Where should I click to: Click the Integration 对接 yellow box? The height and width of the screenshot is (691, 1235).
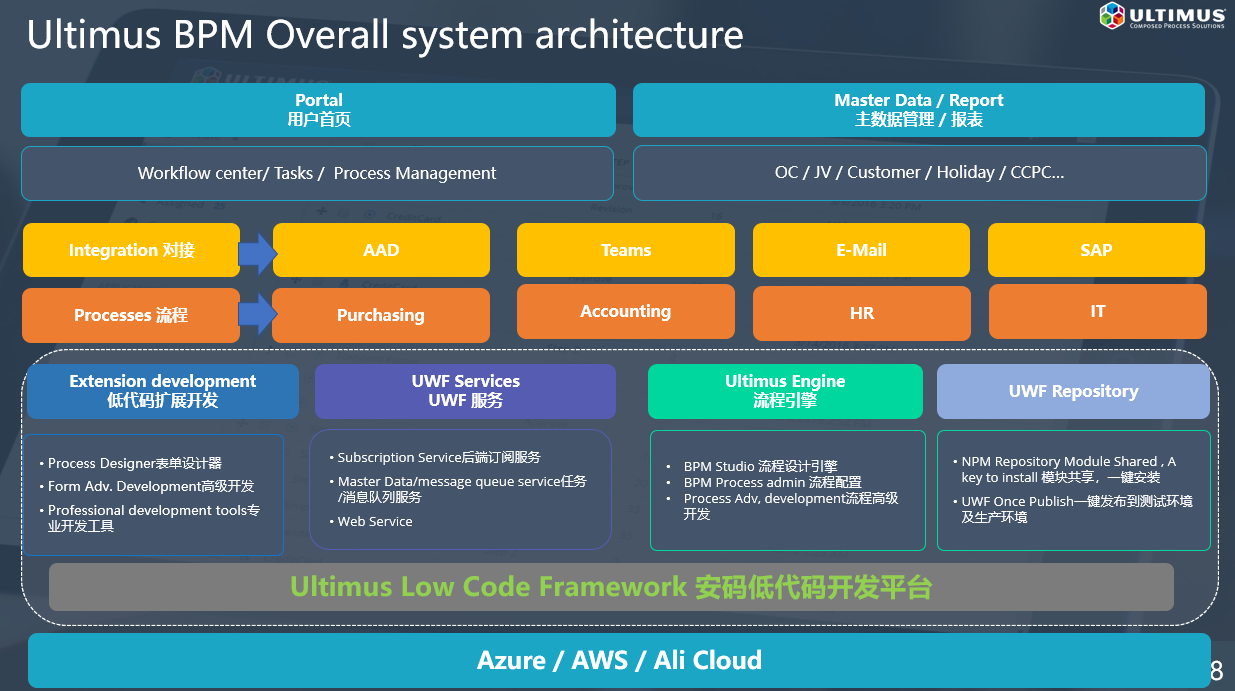coord(131,250)
